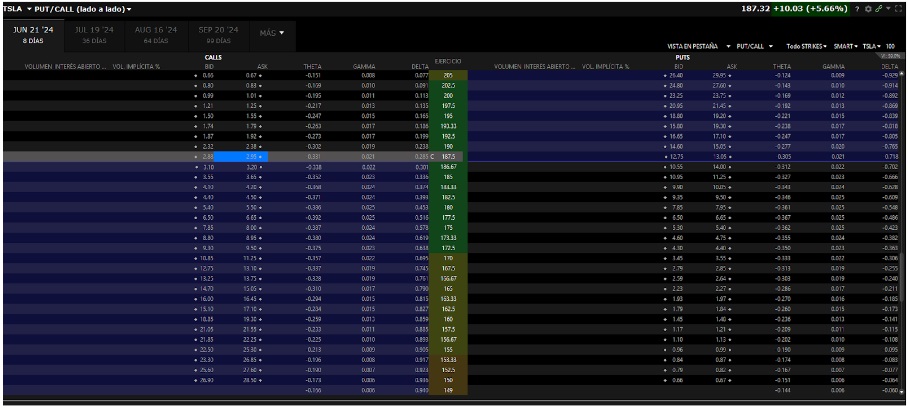Click the highlighted ask price 2.85 cell

[x=252, y=156]
